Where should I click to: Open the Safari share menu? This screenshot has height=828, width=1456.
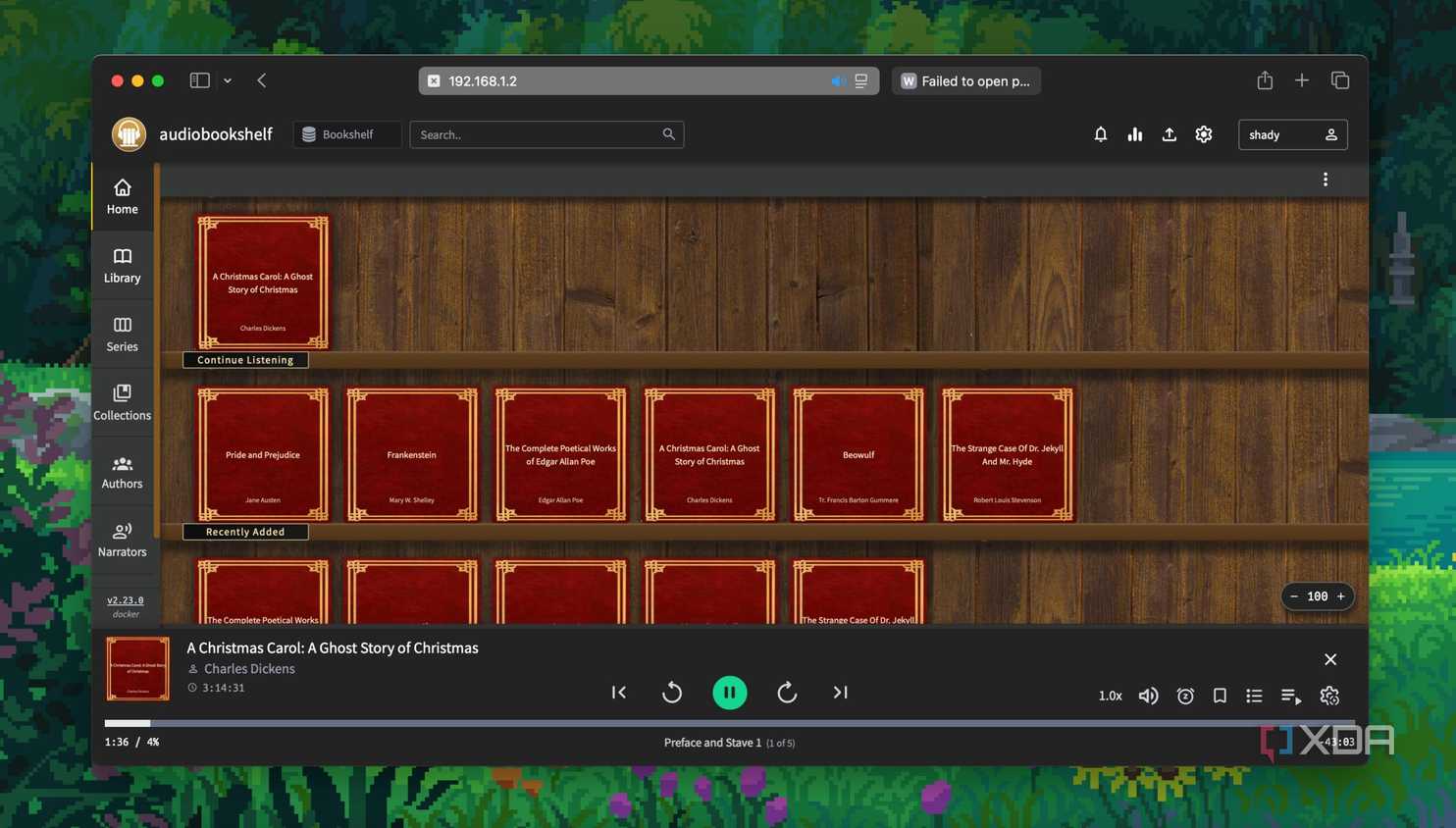click(1265, 80)
